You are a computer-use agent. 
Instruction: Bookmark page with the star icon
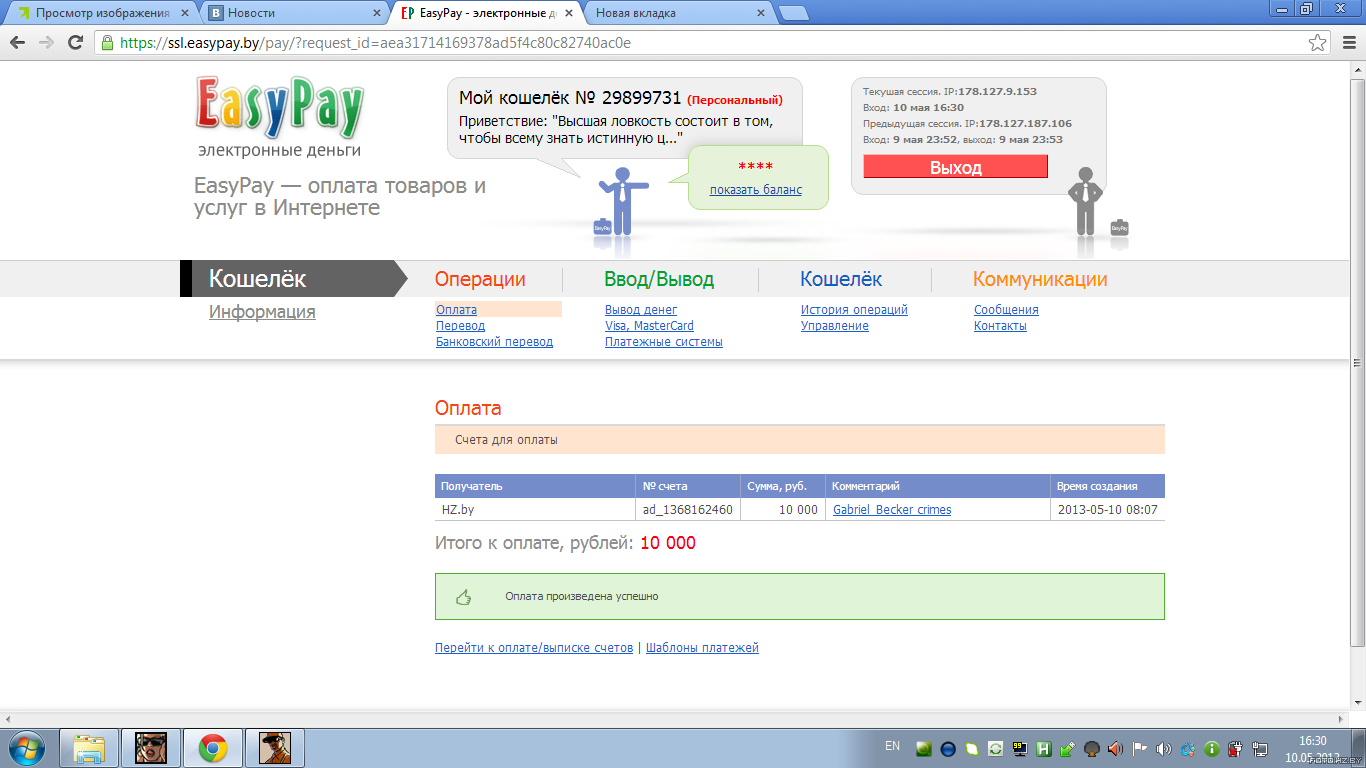[x=1318, y=43]
